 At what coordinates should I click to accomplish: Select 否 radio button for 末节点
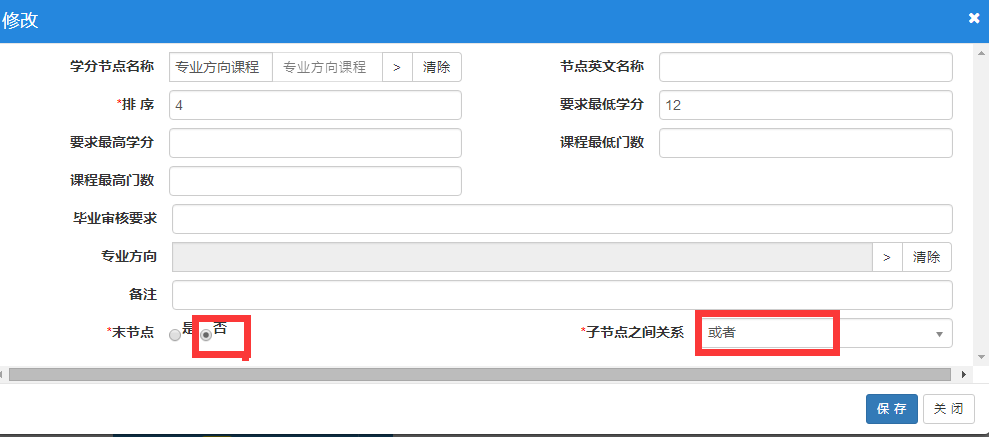tap(207, 335)
